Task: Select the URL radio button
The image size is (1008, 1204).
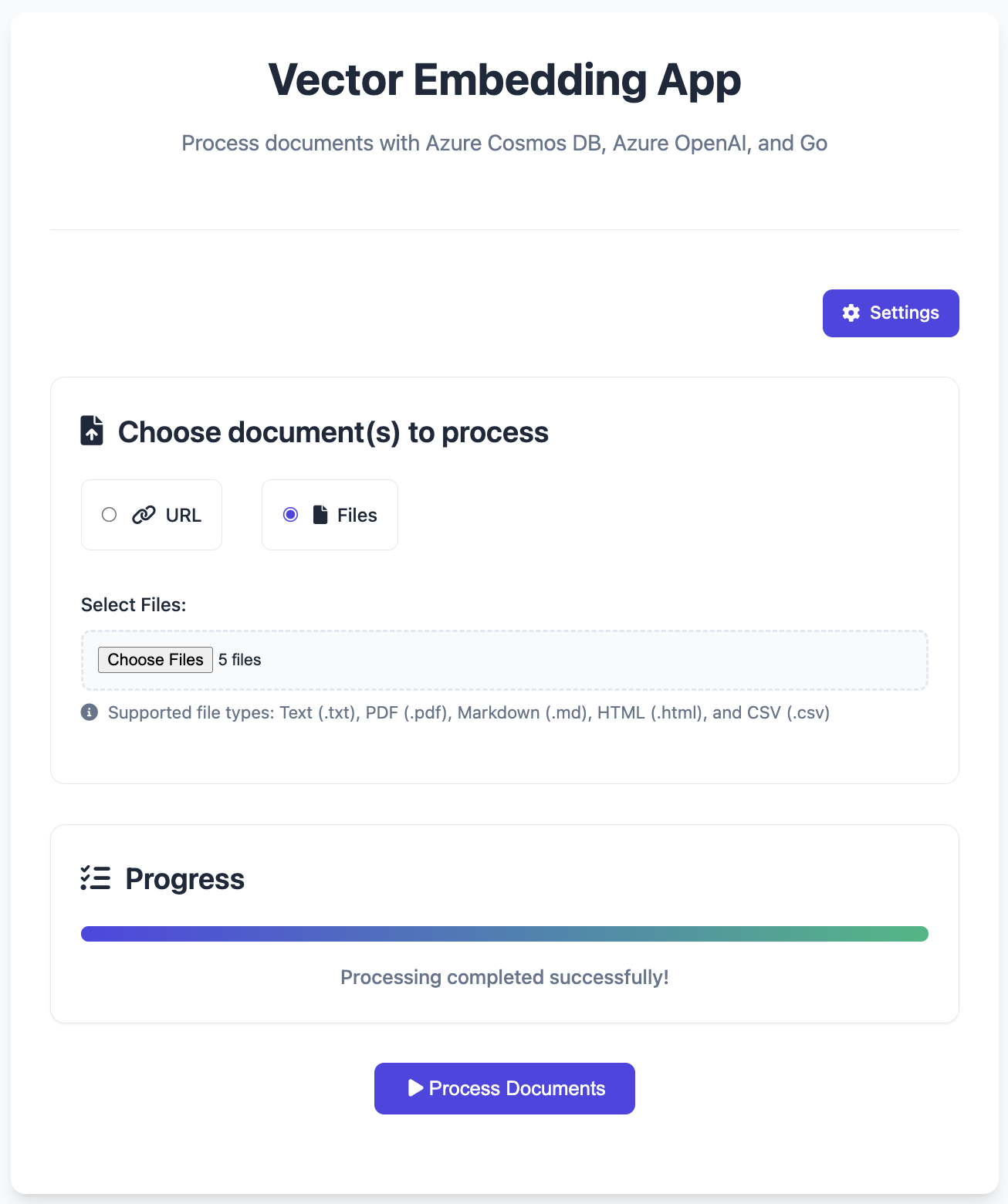Action: pyautogui.click(x=109, y=515)
